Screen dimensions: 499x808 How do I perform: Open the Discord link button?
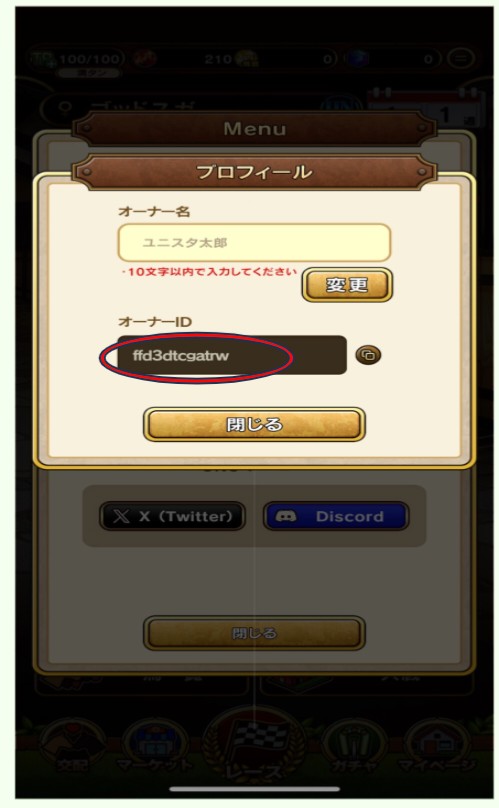336,516
